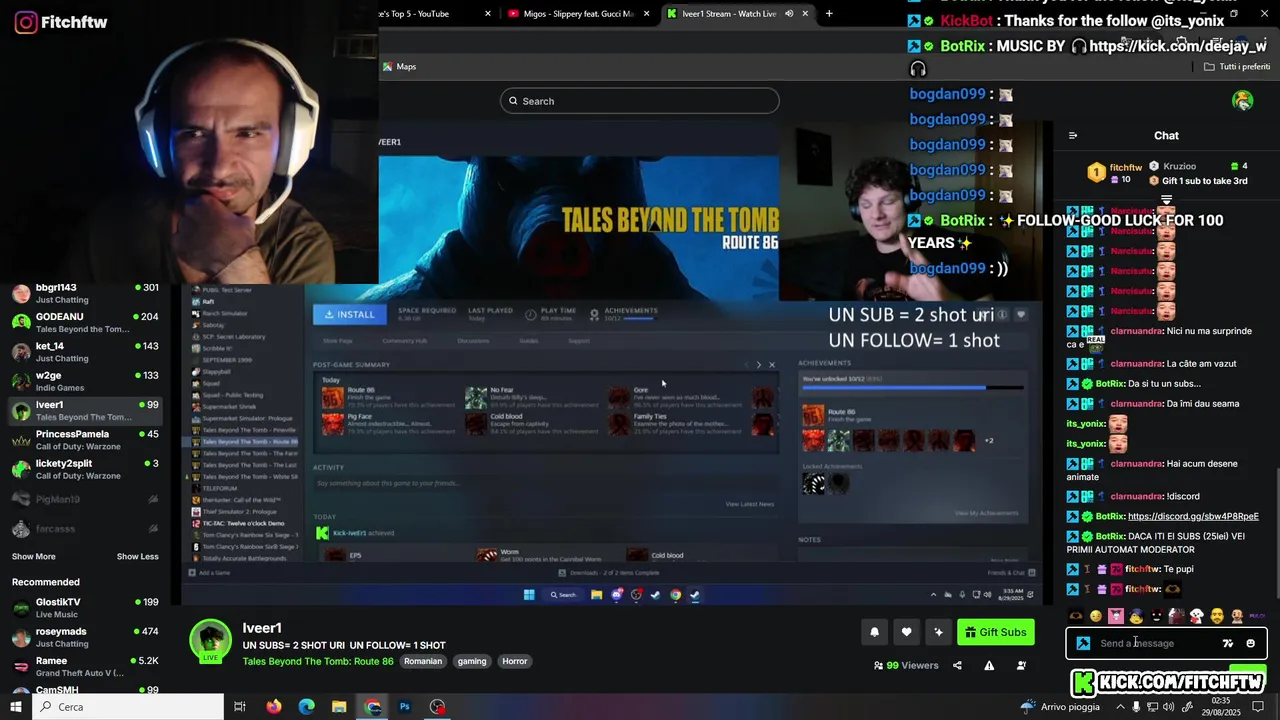Open File Explorer from the taskbar
Screen dimensions: 1280x720
point(339,707)
